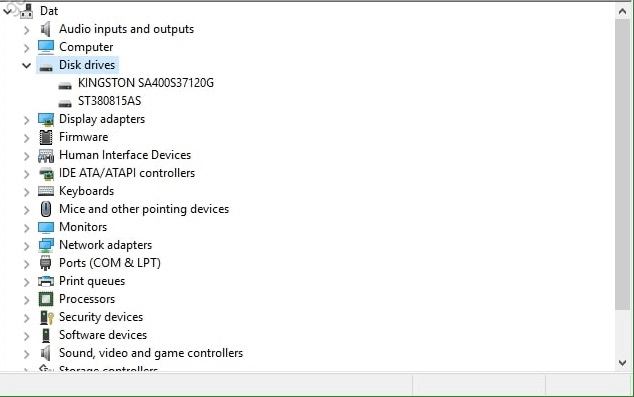
Task: Click the Mice and other pointing devices icon
Action: coord(46,209)
